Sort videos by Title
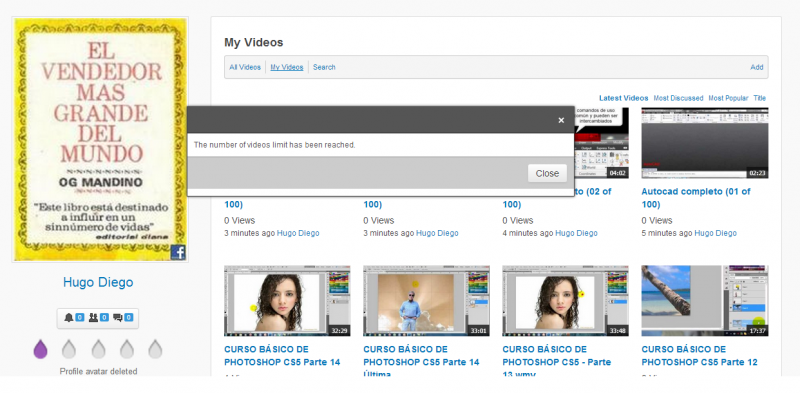This screenshot has width=800, height=393. point(760,98)
